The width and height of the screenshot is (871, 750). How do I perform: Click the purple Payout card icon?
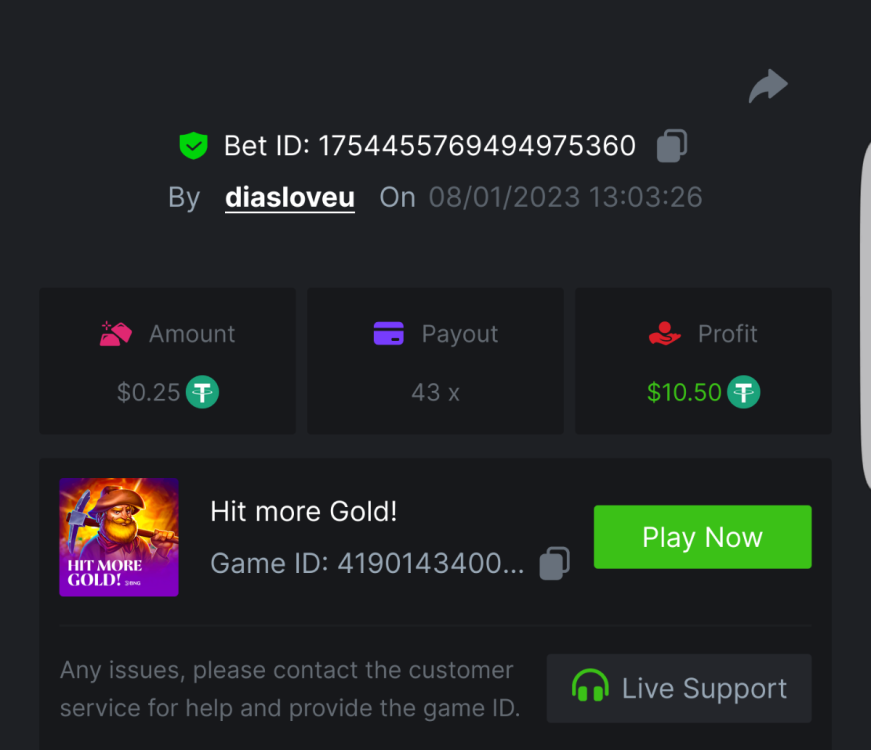point(388,334)
